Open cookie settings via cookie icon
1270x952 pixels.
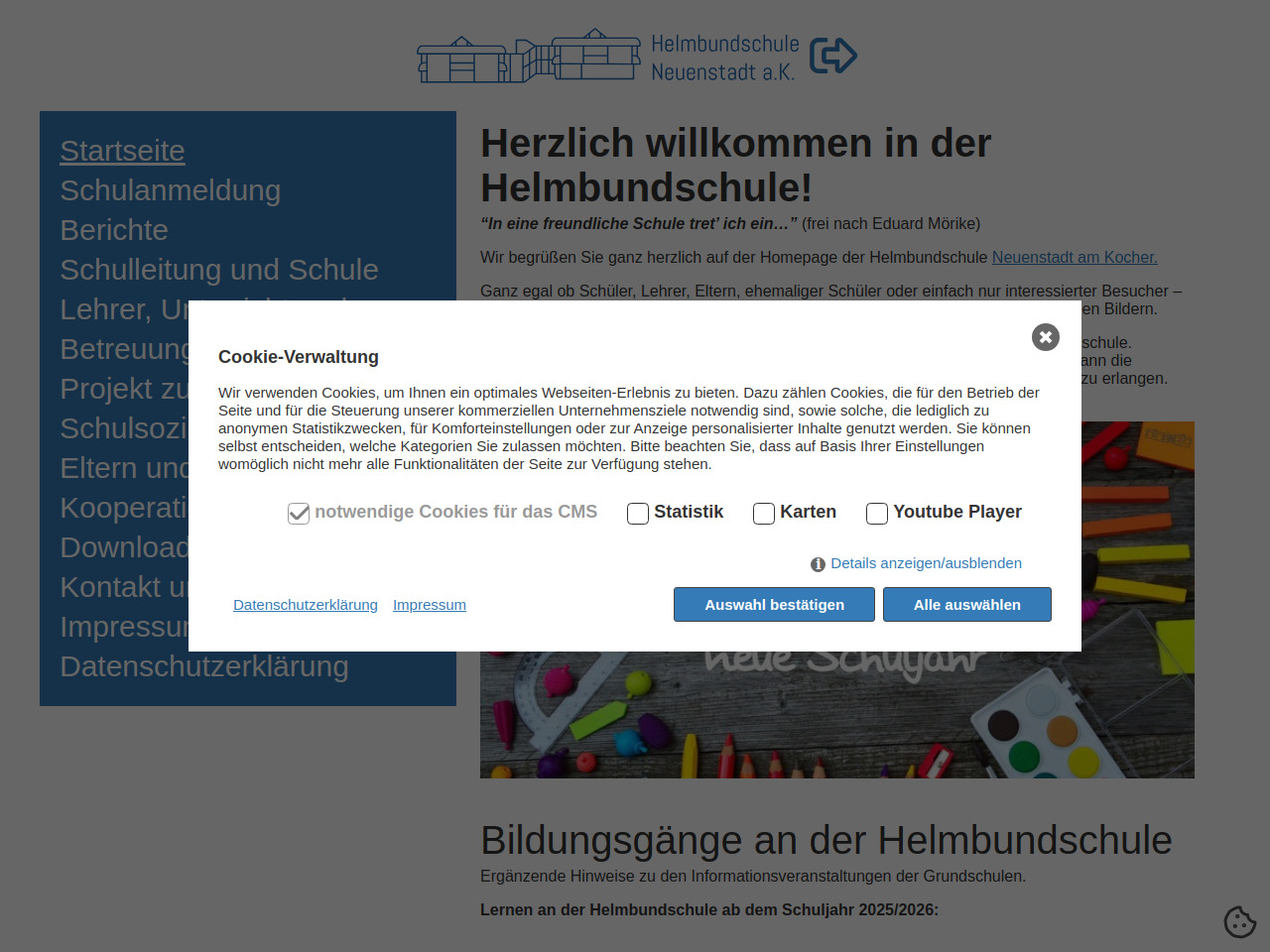point(1239,921)
